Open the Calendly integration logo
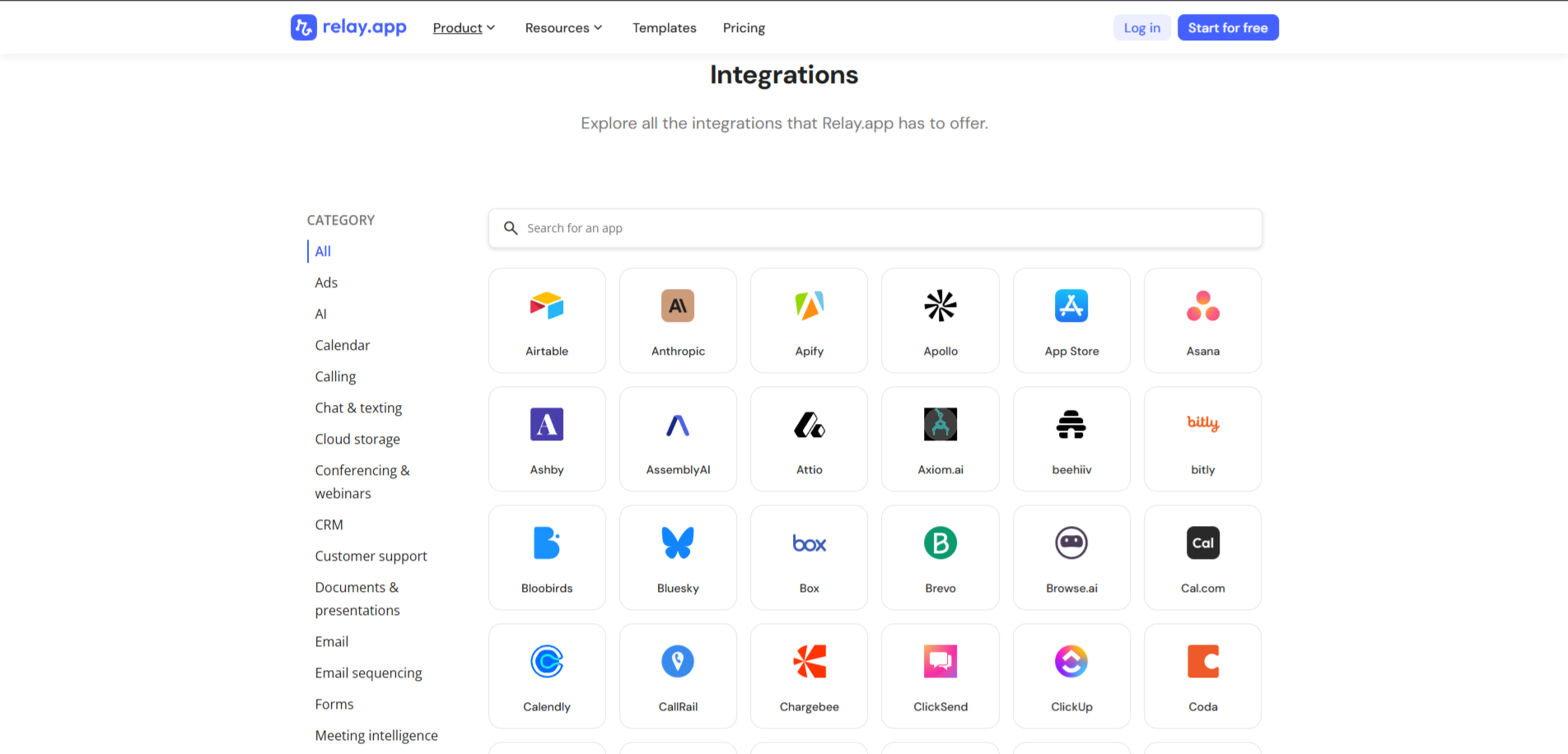 tap(547, 662)
